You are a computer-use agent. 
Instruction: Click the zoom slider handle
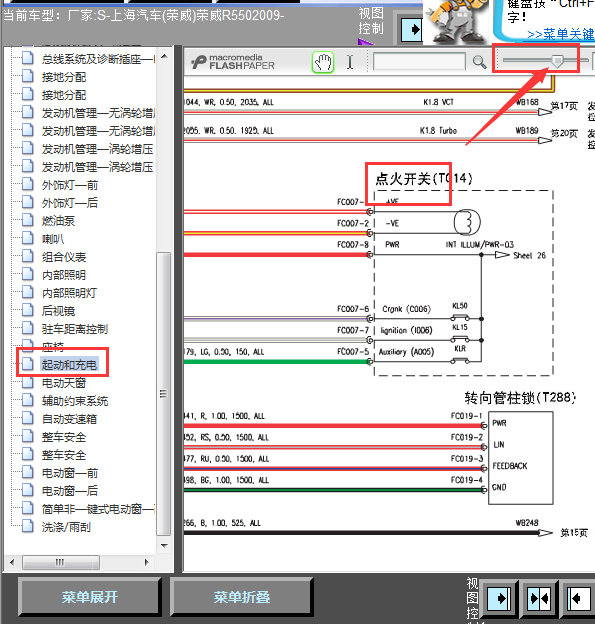point(557,61)
